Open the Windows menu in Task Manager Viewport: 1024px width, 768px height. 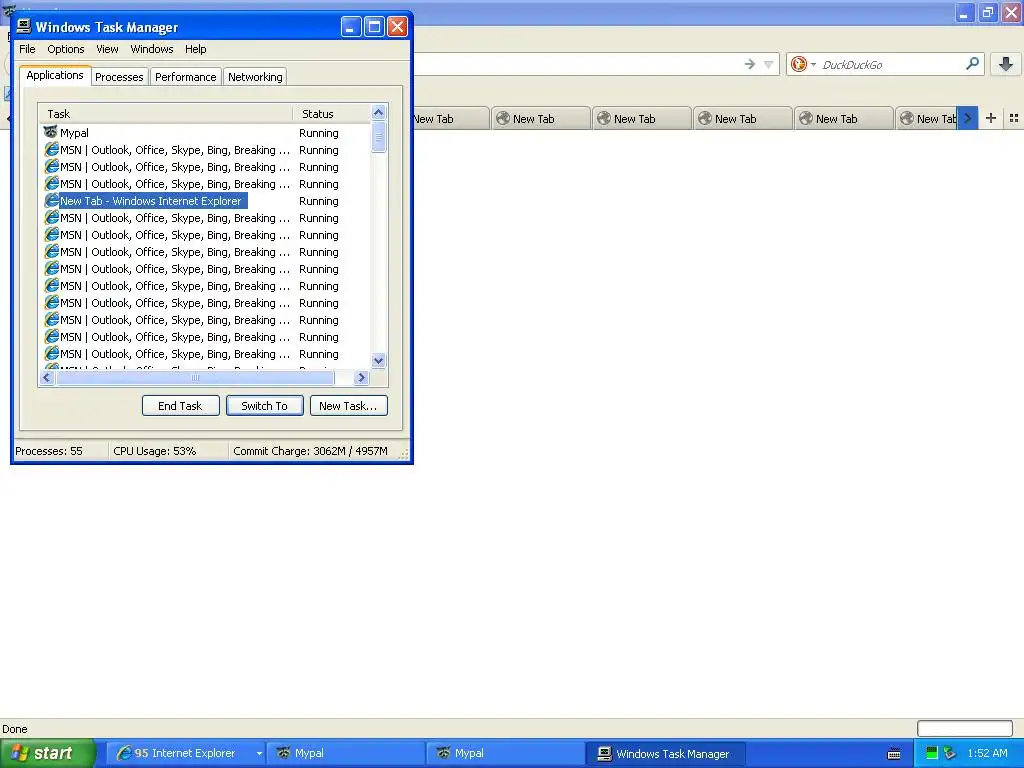pos(152,49)
